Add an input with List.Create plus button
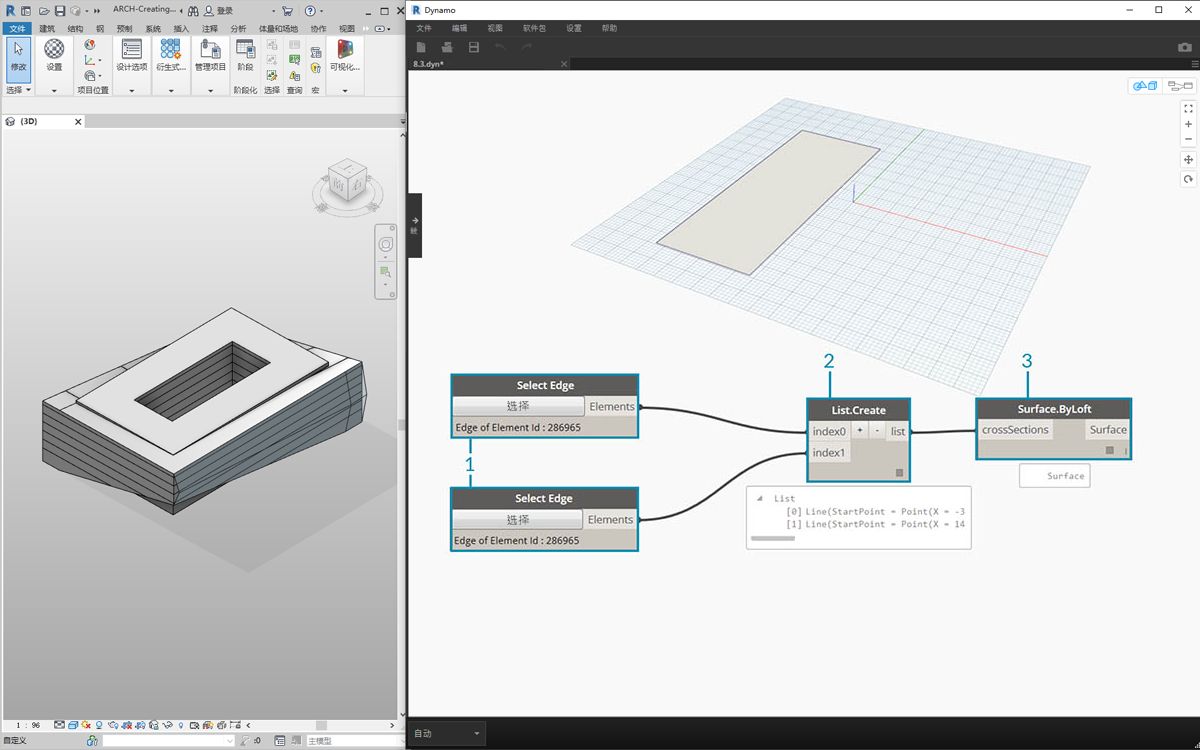This screenshot has height=750, width=1200. pos(859,431)
